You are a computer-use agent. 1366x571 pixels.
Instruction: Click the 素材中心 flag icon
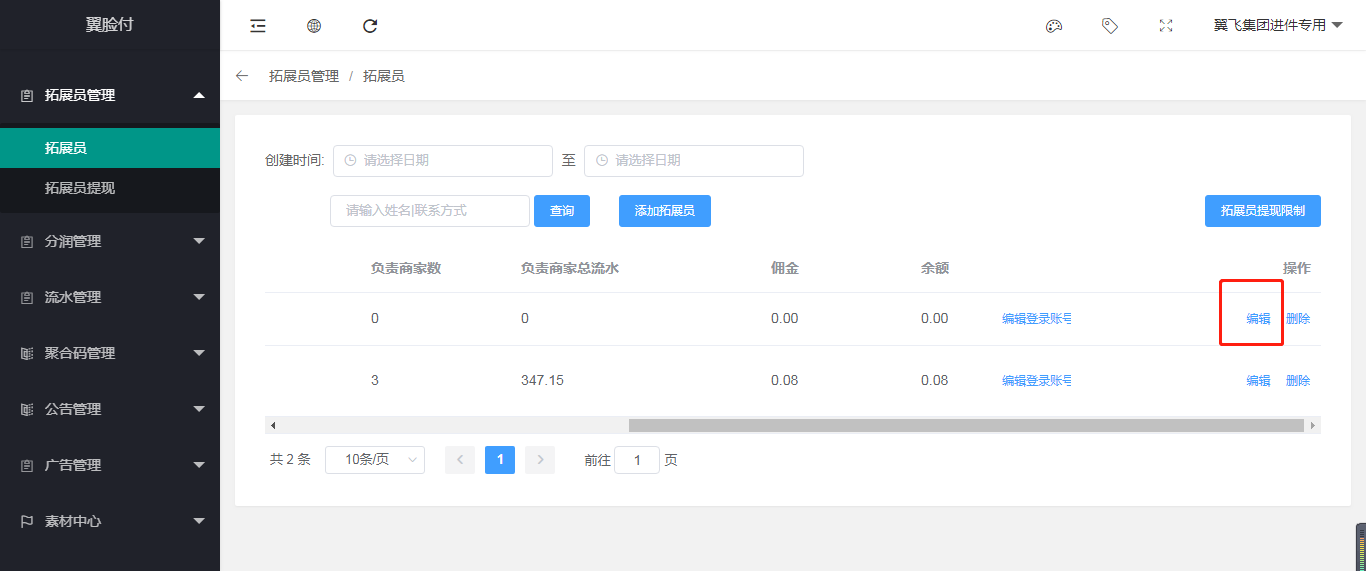coord(27,522)
